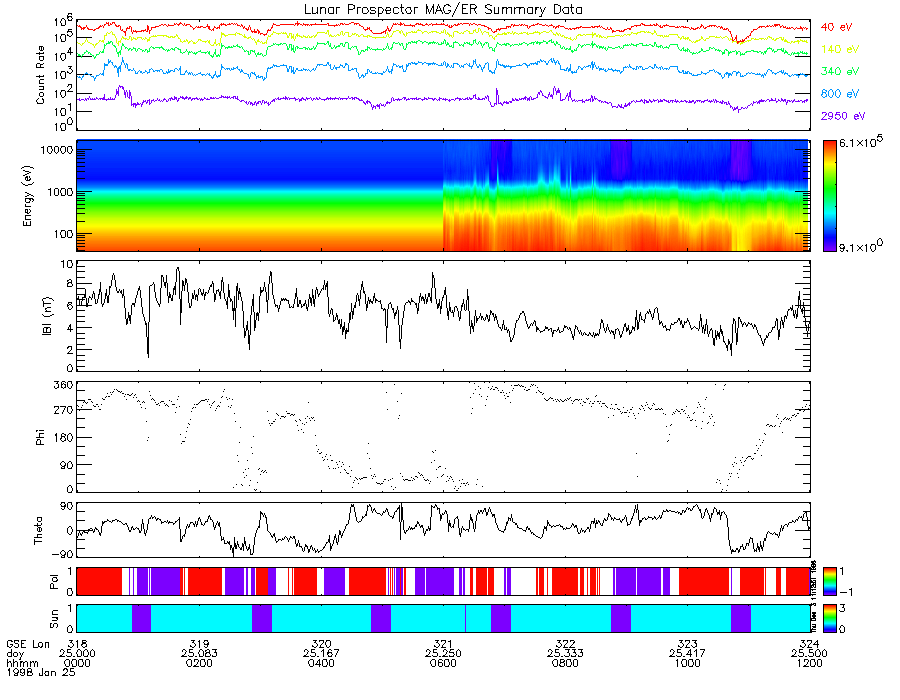The image size is (900, 700).
Task: Click the Theta axis label
Action: 38,530
